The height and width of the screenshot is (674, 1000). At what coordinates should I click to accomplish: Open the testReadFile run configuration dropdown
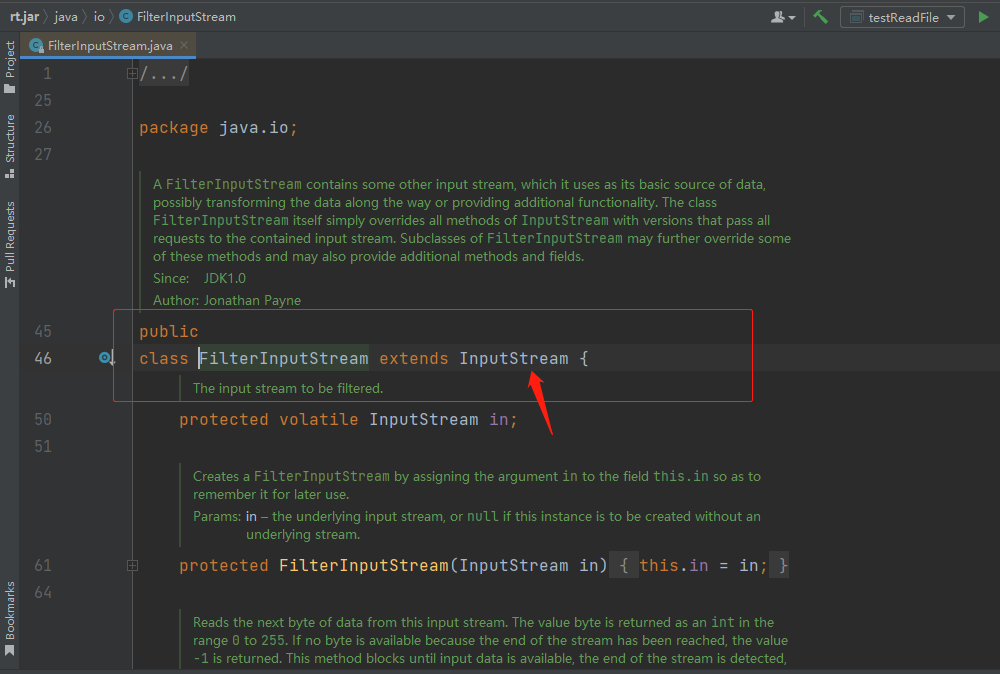(x=902, y=17)
